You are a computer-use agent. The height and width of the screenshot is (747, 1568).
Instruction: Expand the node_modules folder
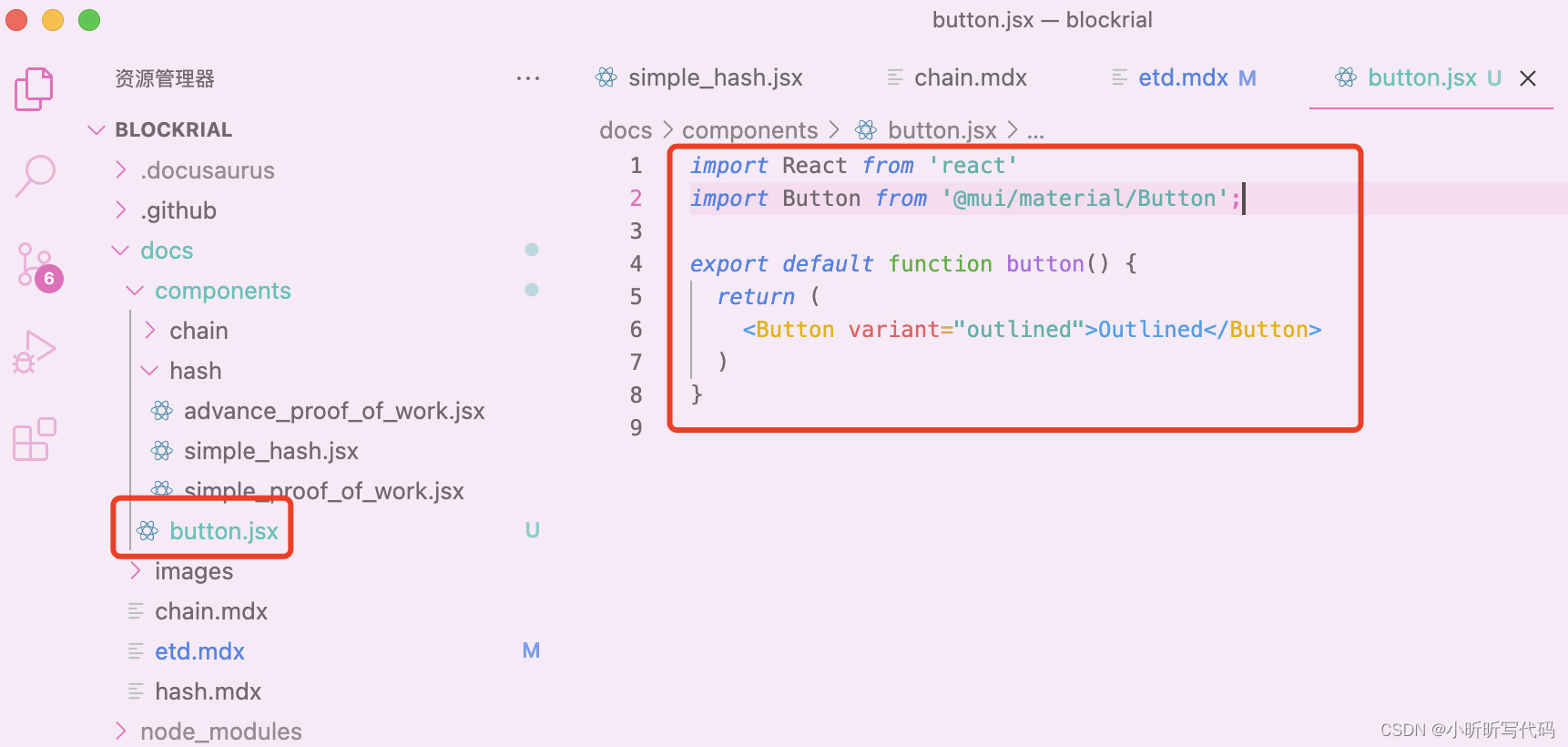(x=121, y=732)
